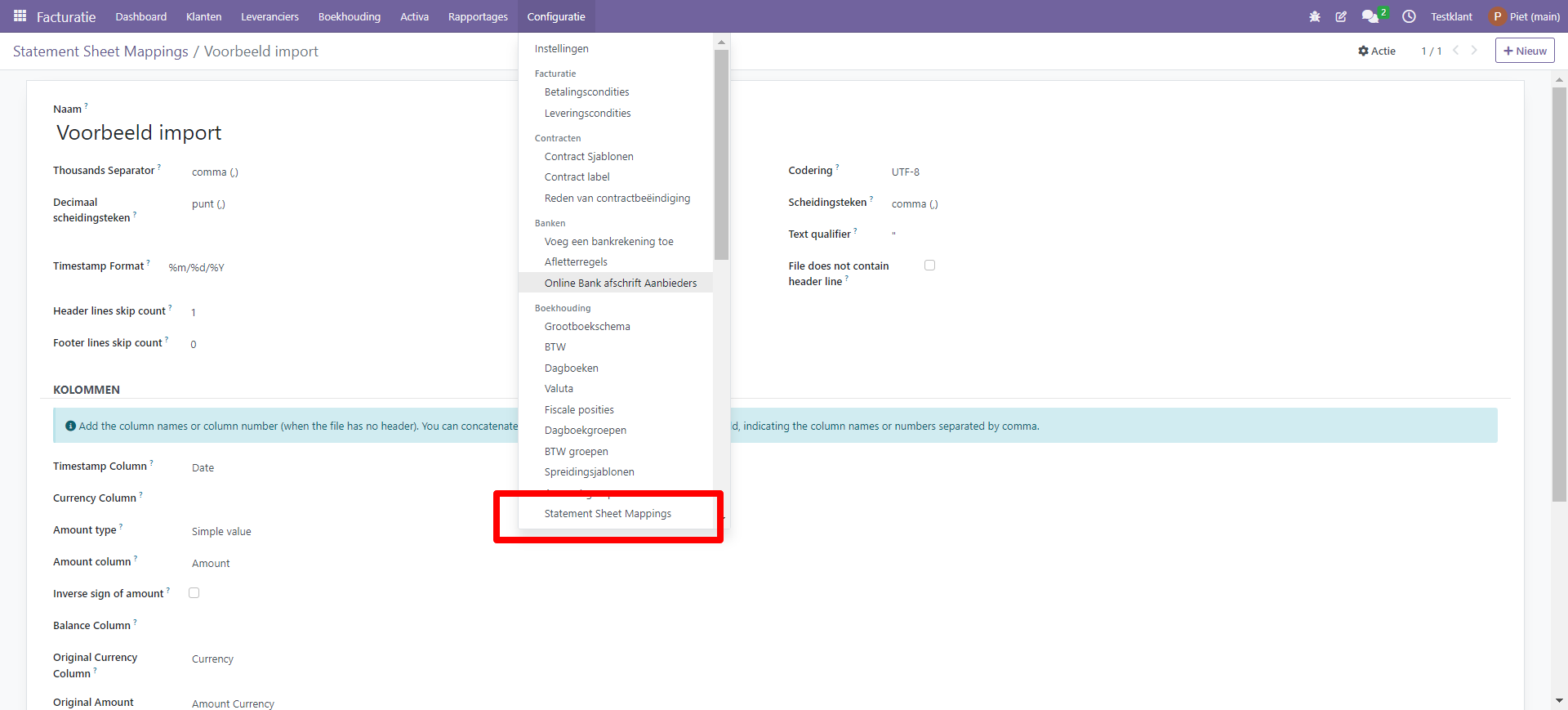Open the apps grid menu icon

coord(20,16)
